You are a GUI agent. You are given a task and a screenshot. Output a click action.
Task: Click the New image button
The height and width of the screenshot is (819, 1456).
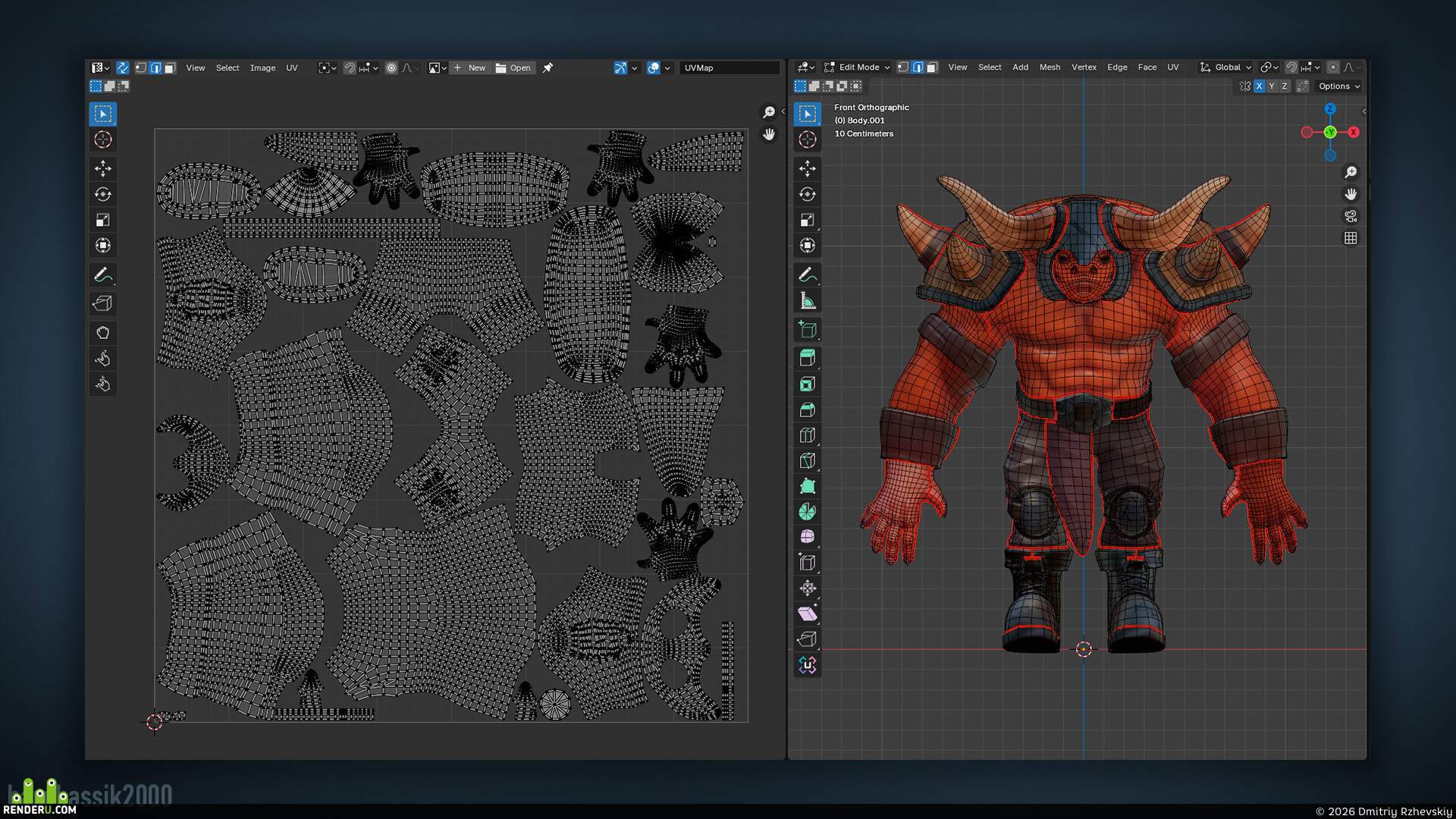point(469,68)
